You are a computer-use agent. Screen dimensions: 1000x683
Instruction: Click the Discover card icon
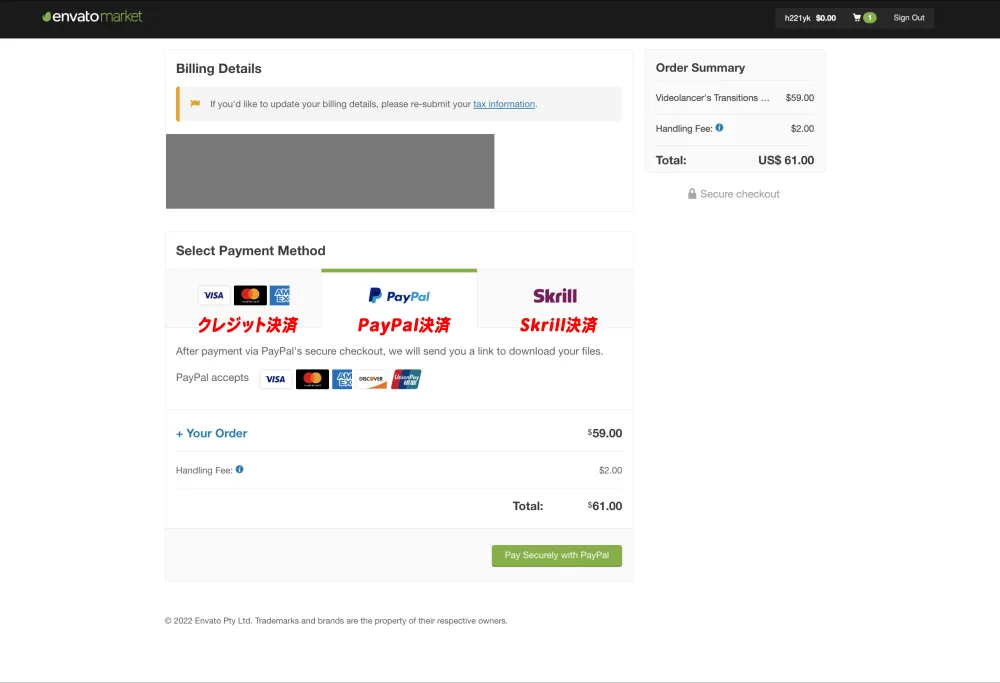tap(371, 379)
